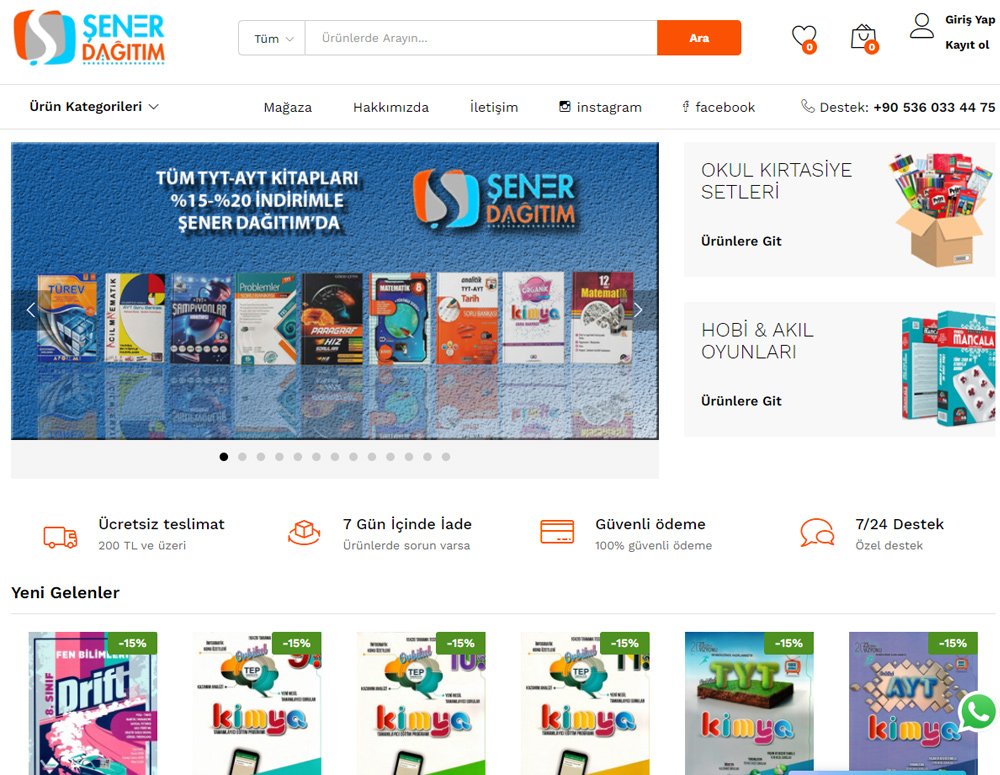
Task: Open the instagram link in navigation
Action: pyautogui.click(x=600, y=107)
